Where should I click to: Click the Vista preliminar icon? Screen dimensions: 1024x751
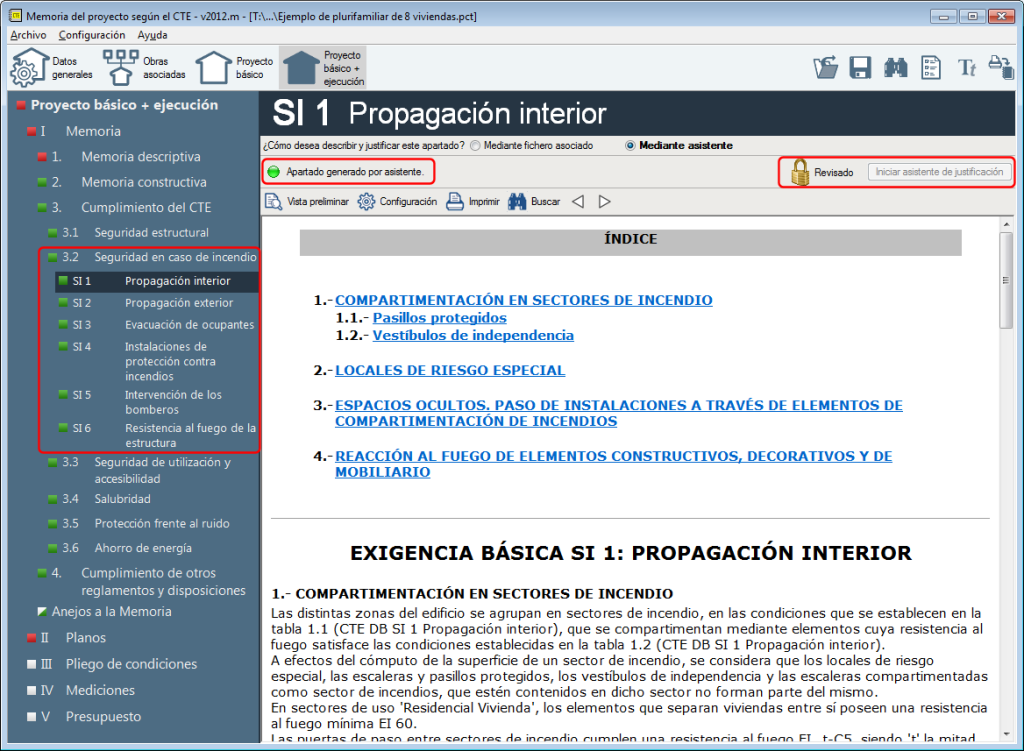click(273, 202)
